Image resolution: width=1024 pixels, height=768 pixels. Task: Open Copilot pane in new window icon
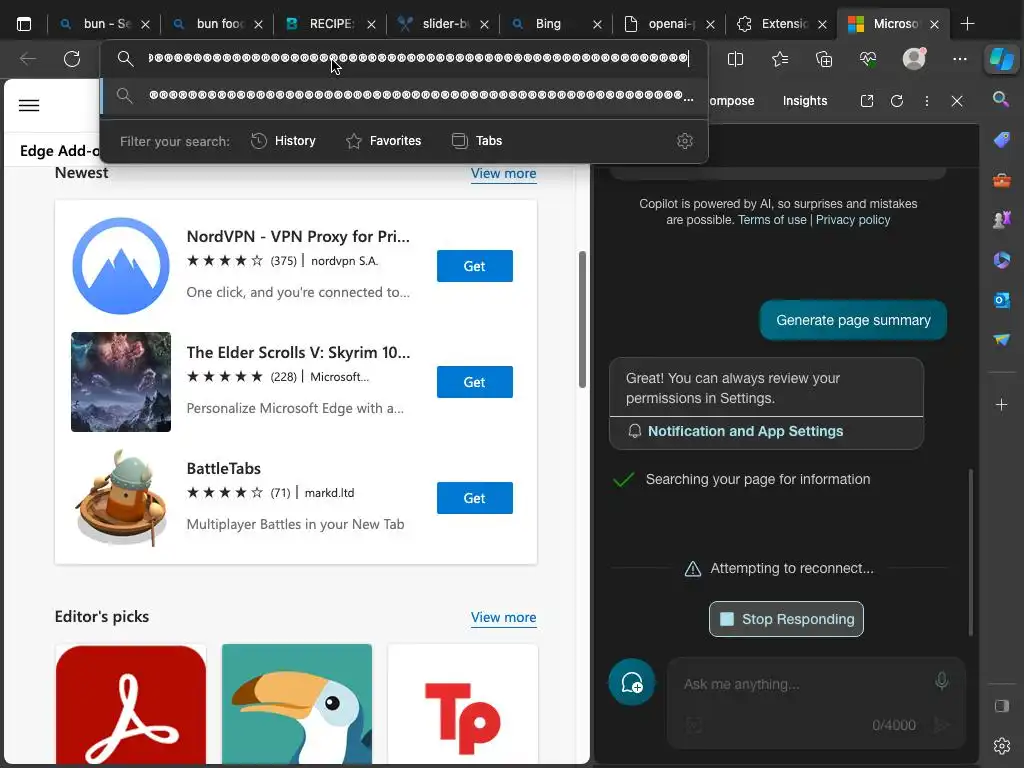coord(867,101)
